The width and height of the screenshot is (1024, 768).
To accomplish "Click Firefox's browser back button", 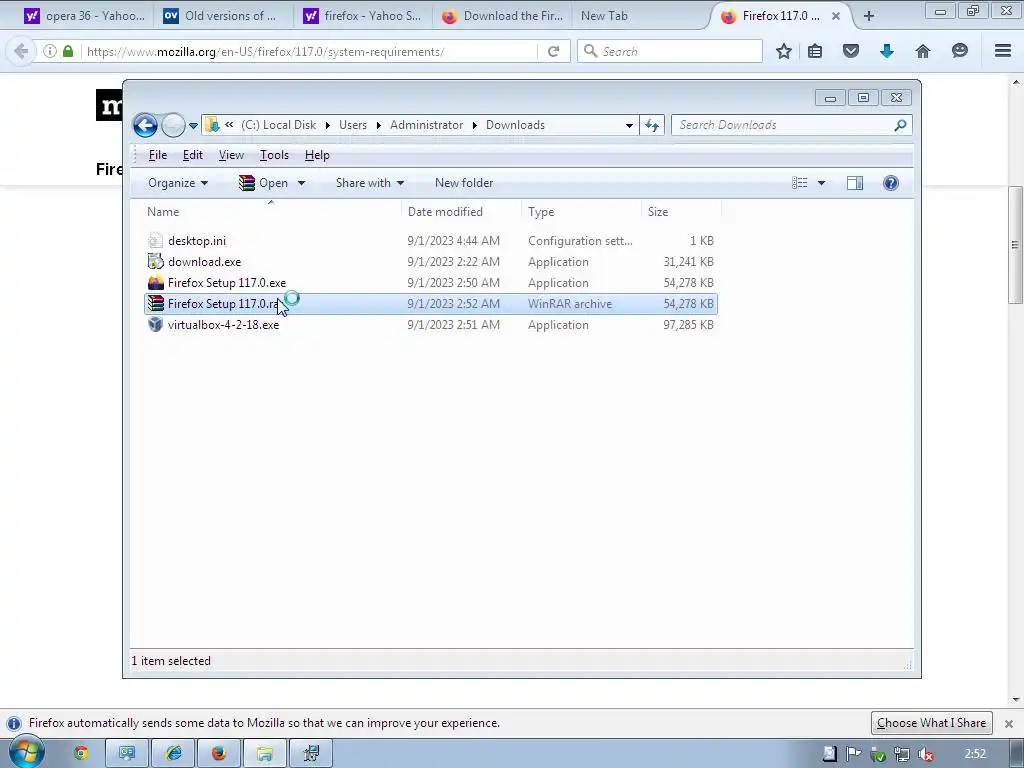I will tap(21, 51).
